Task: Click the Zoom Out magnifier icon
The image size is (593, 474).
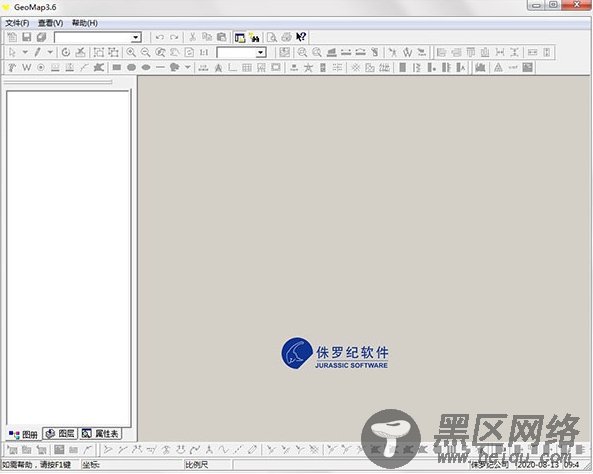Action: click(146, 52)
